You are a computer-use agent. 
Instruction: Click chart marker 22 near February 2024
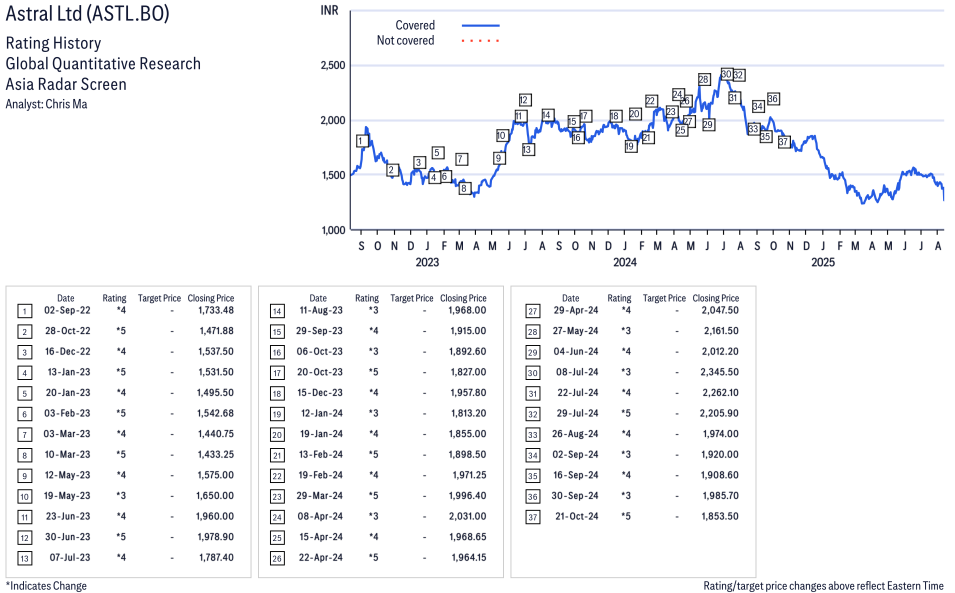pos(650,101)
